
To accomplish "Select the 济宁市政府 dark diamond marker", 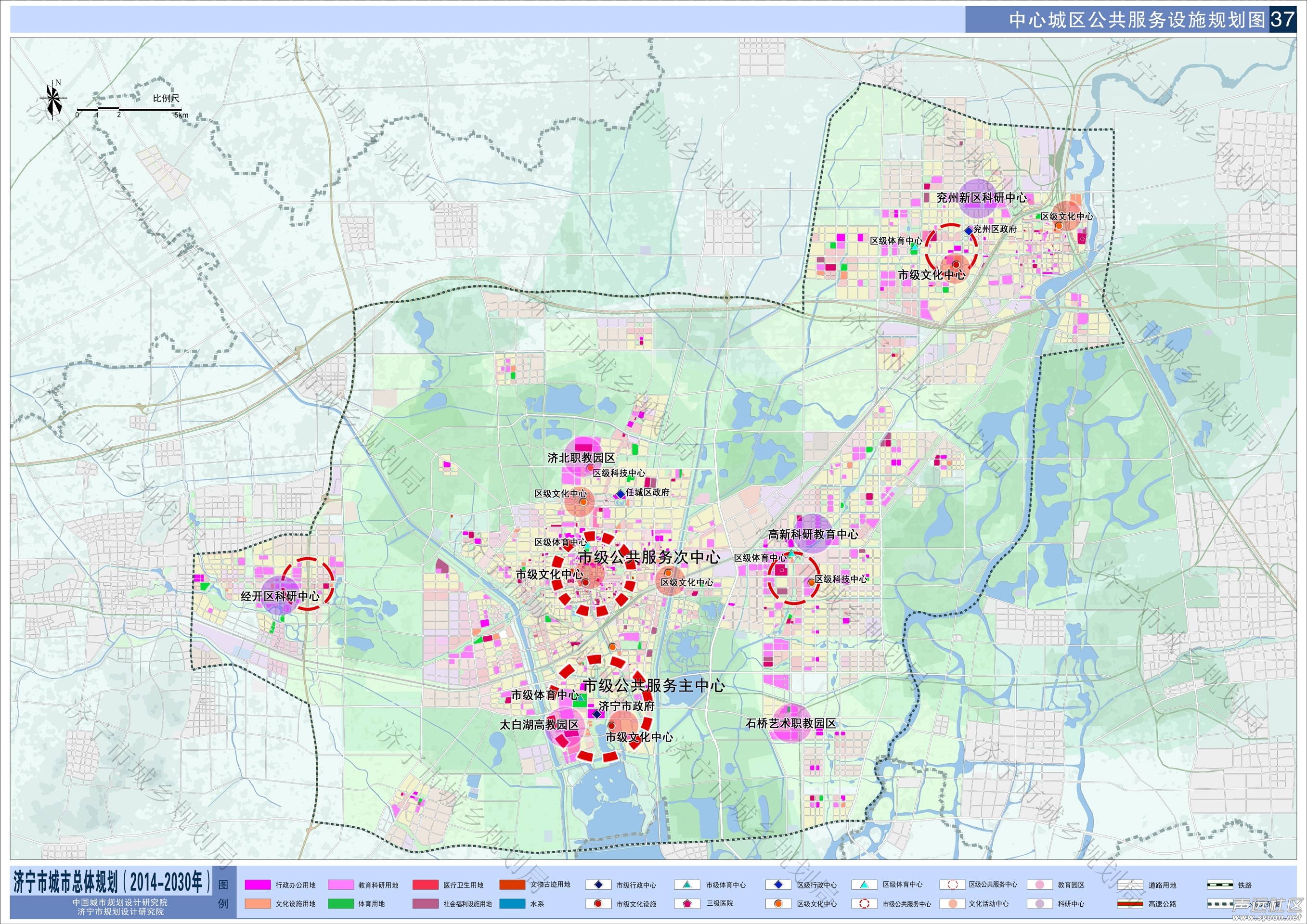I will 596,714.
